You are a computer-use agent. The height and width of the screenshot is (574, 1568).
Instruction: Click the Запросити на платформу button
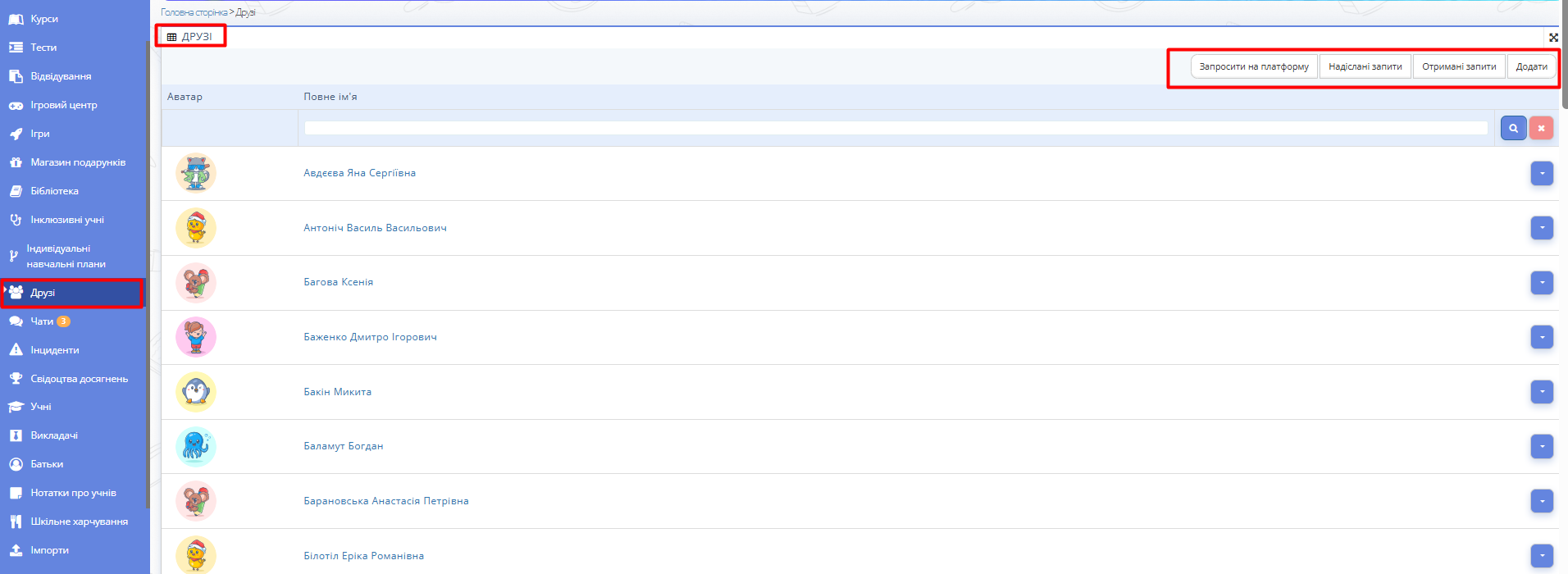coord(1254,66)
